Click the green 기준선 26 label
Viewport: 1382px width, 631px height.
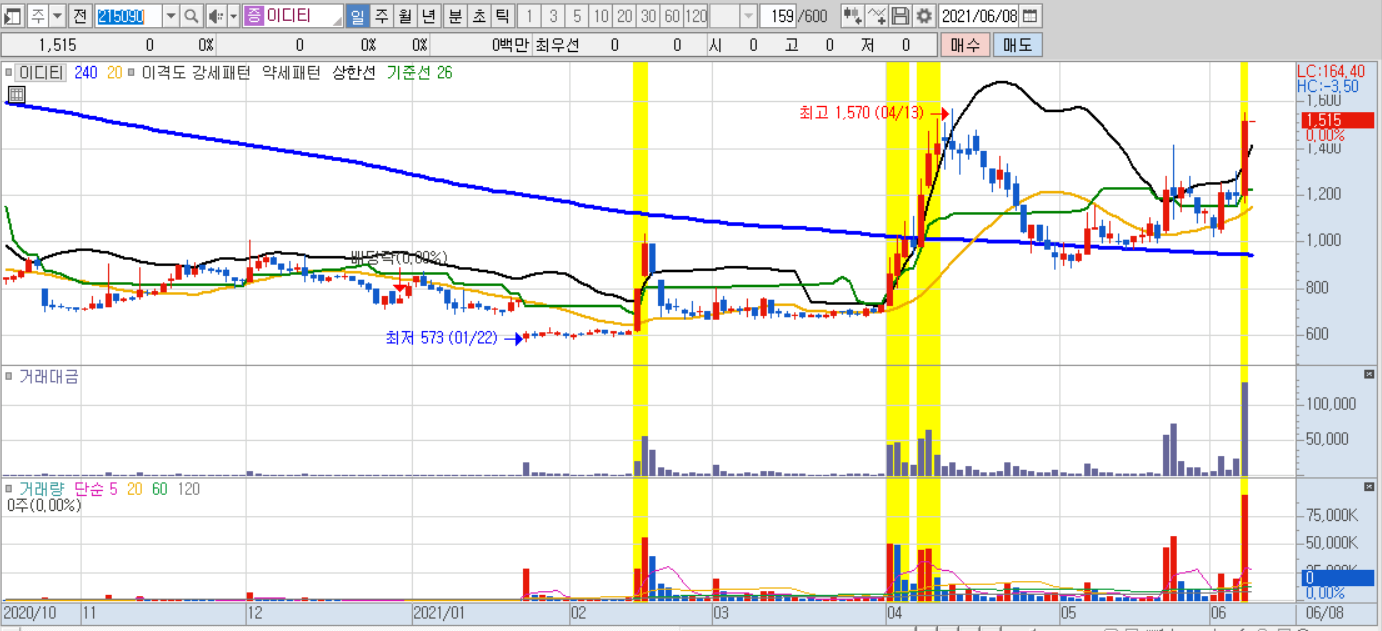(419, 72)
